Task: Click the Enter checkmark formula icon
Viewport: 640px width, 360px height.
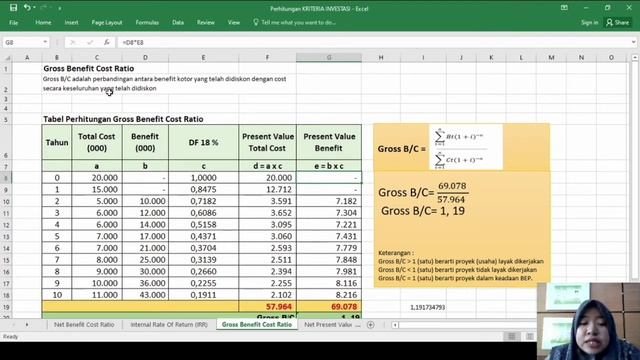Action: pyautogui.click(x=90, y=42)
